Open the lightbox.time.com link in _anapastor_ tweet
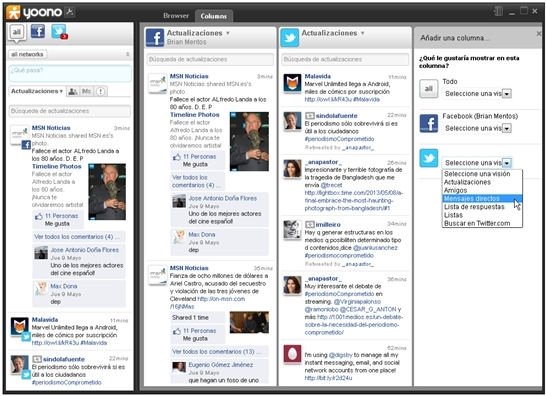 pyautogui.click(x=354, y=201)
